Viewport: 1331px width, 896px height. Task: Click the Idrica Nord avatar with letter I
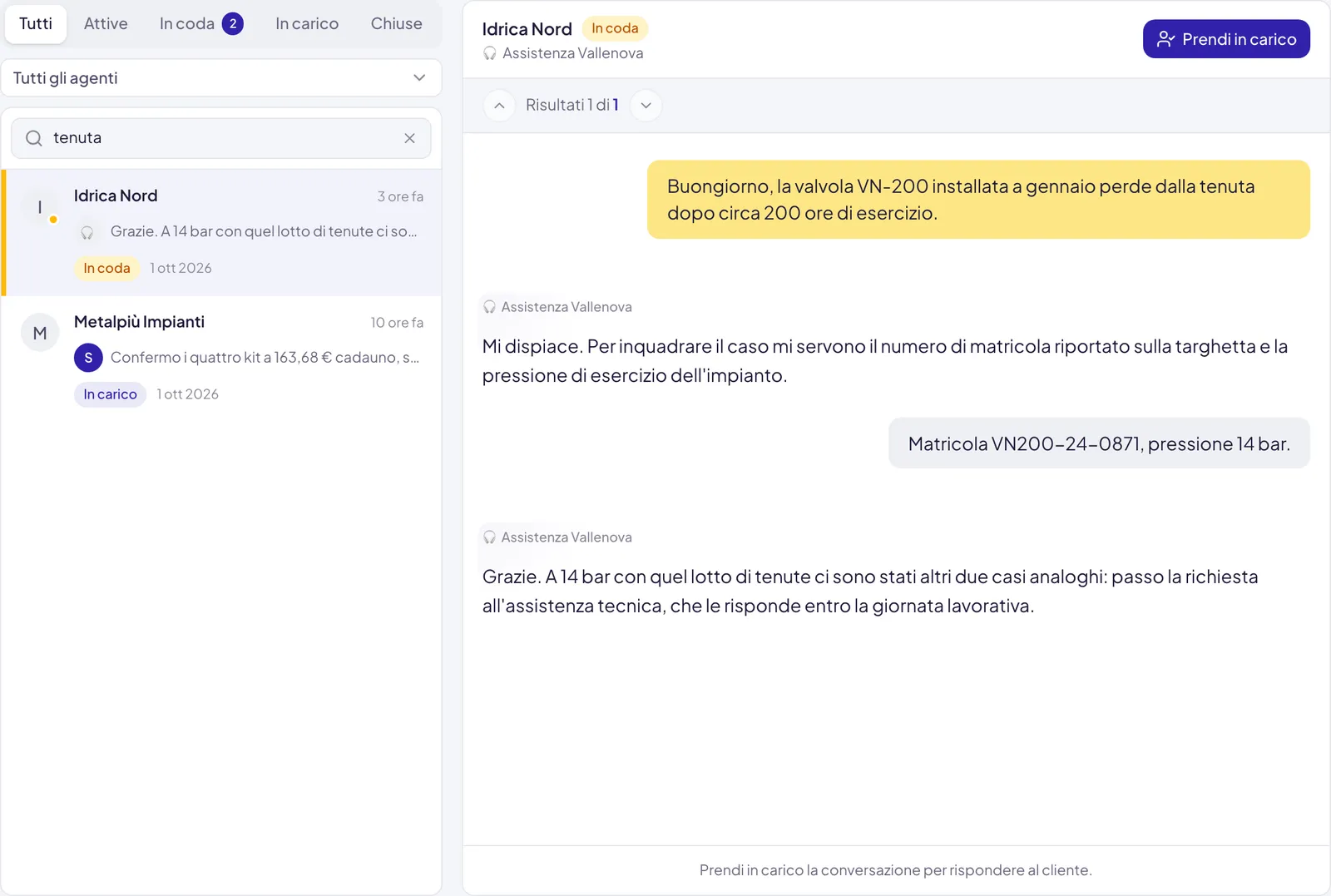[x=40, y=207]
